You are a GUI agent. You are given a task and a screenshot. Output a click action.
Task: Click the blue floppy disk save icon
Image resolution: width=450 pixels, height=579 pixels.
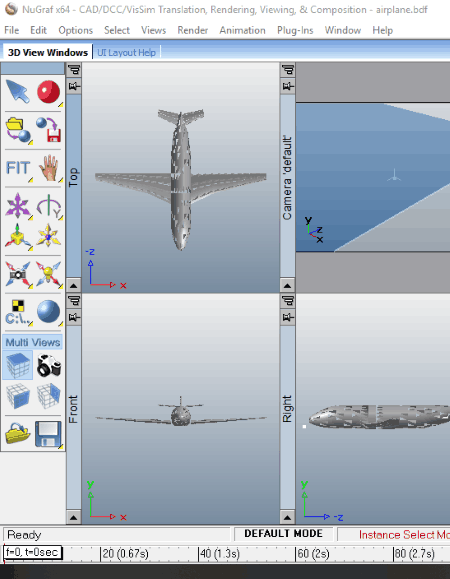pos(48,434)
